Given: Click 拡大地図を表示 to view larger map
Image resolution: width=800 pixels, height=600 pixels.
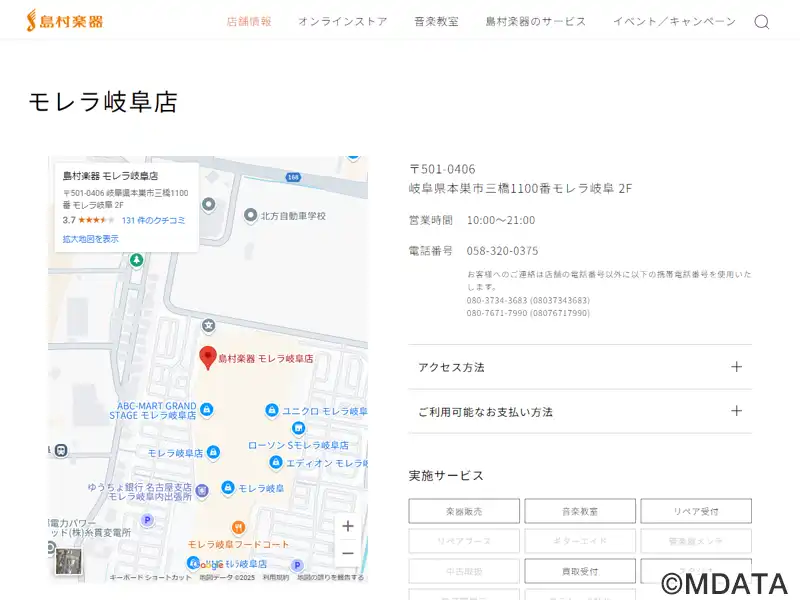Looking at the screenshot, I should [x=90, y=239].
